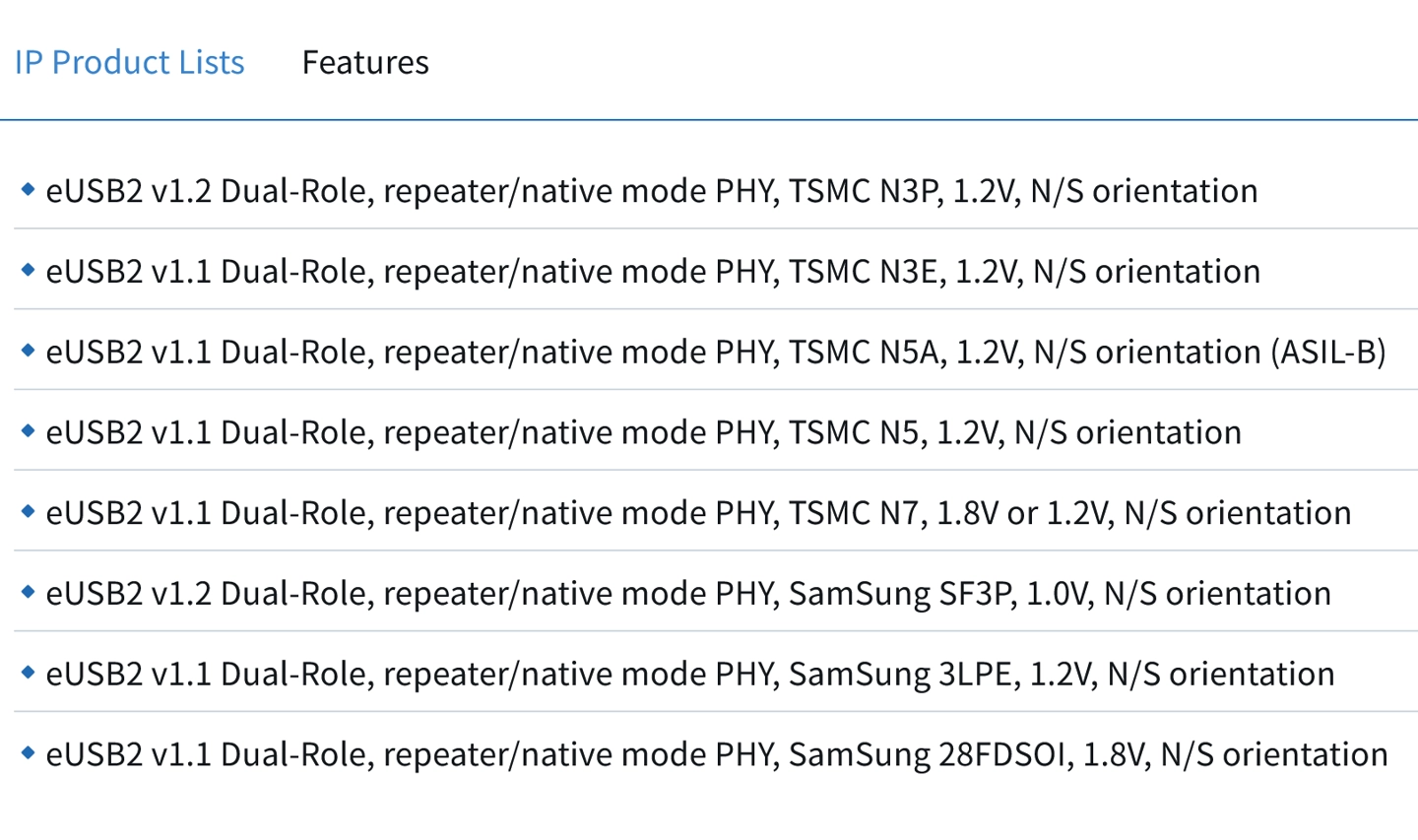Screen dimensions: 1418x840
Task: Select the TSMC N5 1.2V PHY product
Action: 642,432
